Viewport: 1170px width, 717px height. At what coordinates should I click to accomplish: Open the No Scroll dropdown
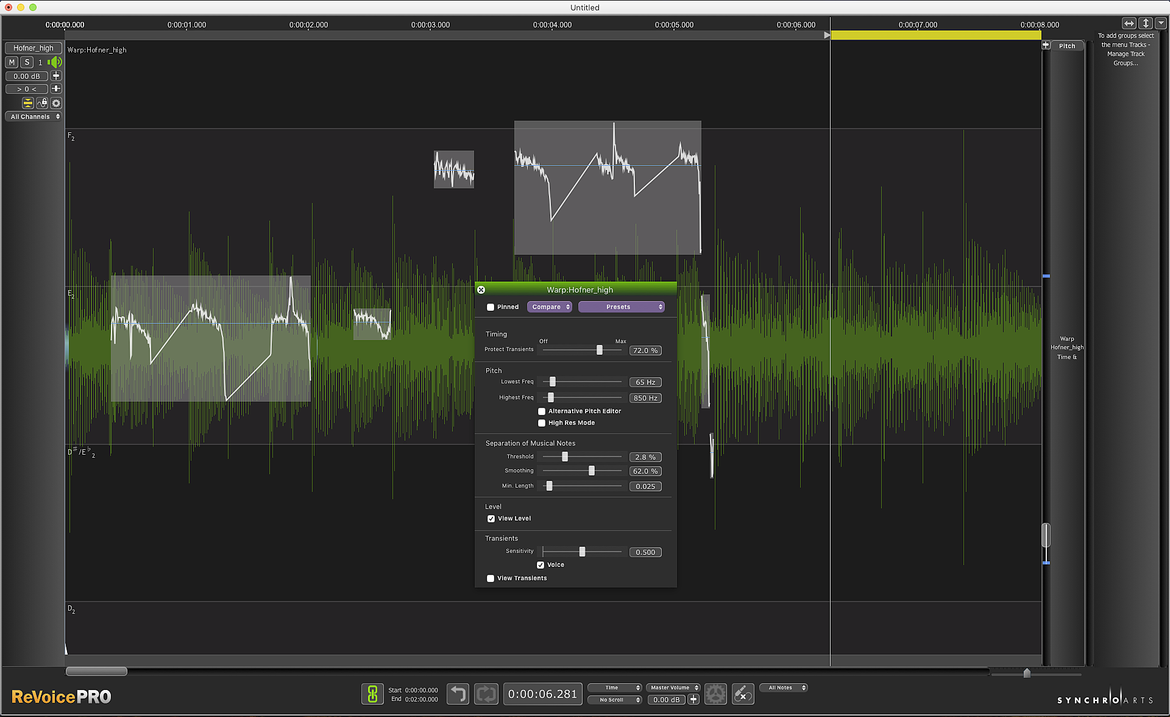[615, 700]
